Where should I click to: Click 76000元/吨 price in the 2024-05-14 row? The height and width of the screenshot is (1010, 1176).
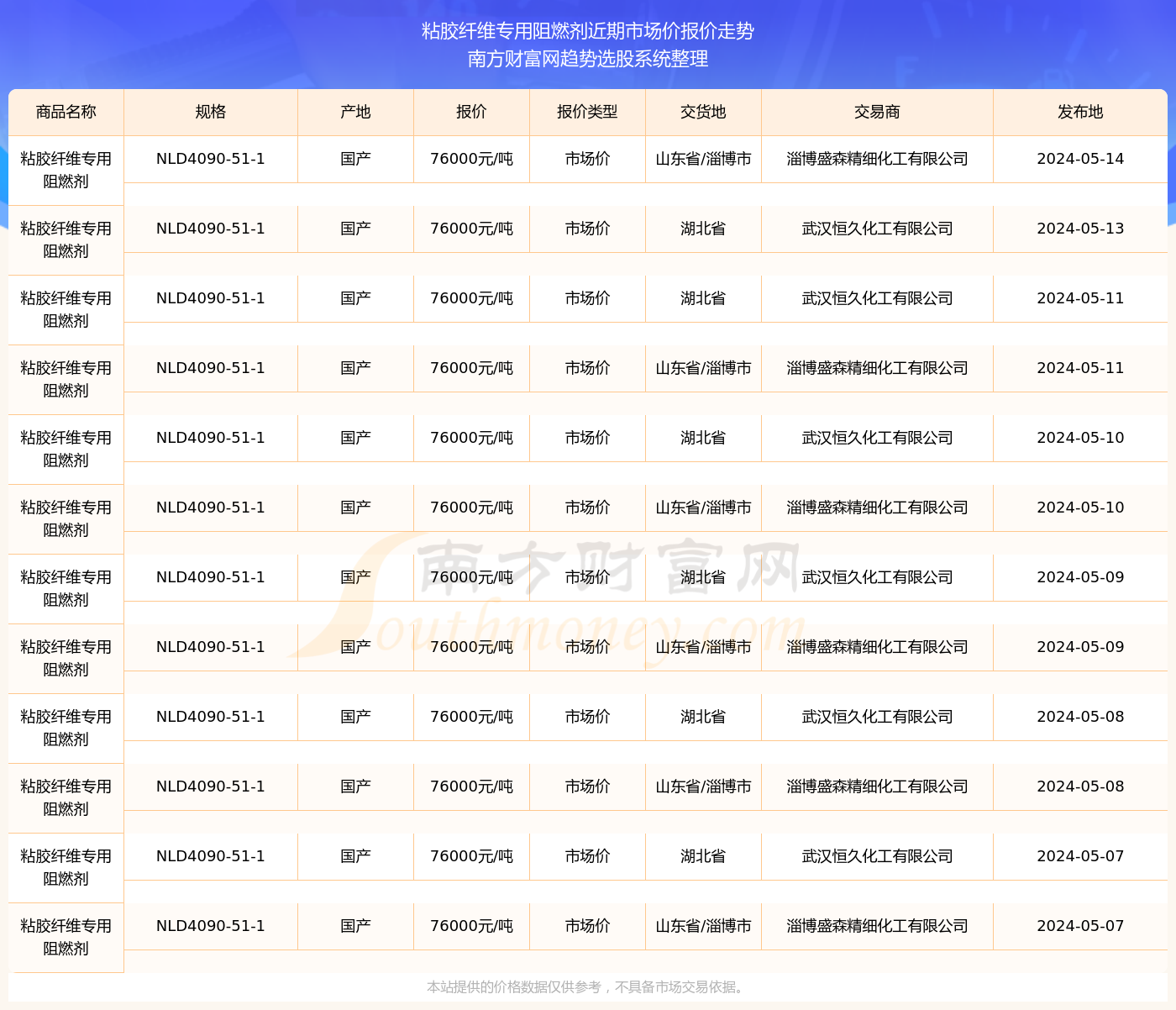(x=472, y=159)
